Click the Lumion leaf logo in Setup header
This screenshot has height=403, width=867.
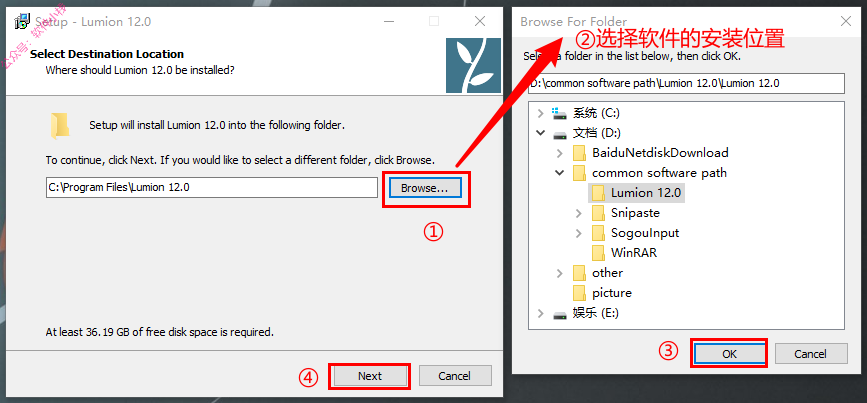[473, 66]
